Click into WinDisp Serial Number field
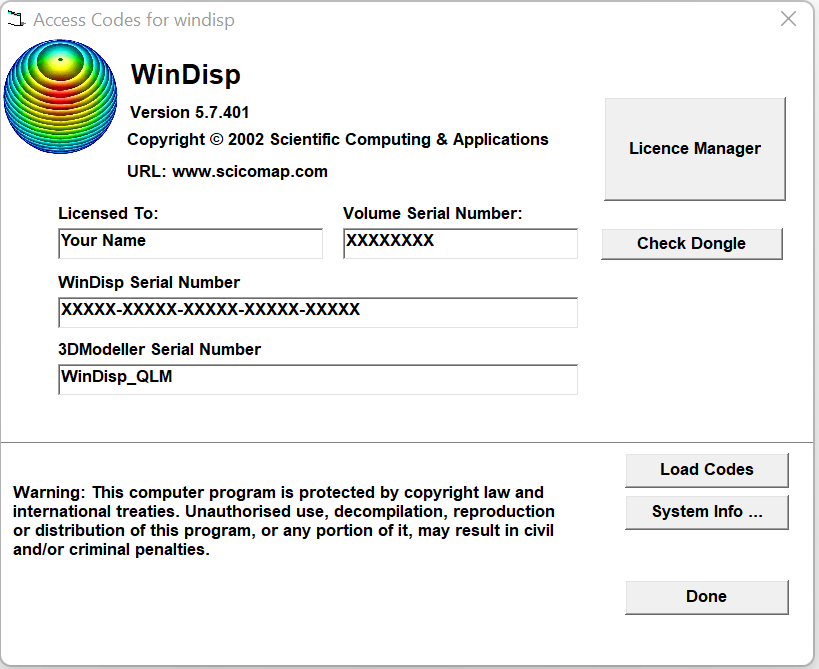The height and width of the screenshot is (669, 819). tap(318, 312)
